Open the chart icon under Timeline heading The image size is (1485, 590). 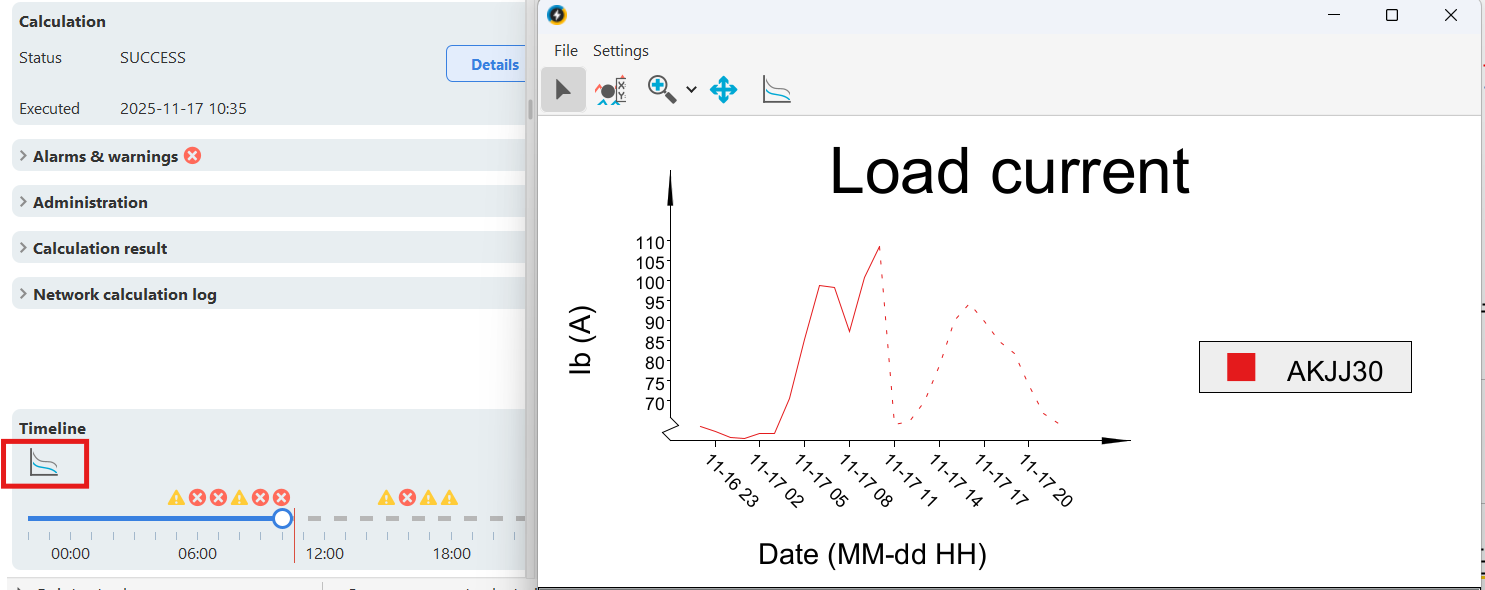click(x=44, y=463)
